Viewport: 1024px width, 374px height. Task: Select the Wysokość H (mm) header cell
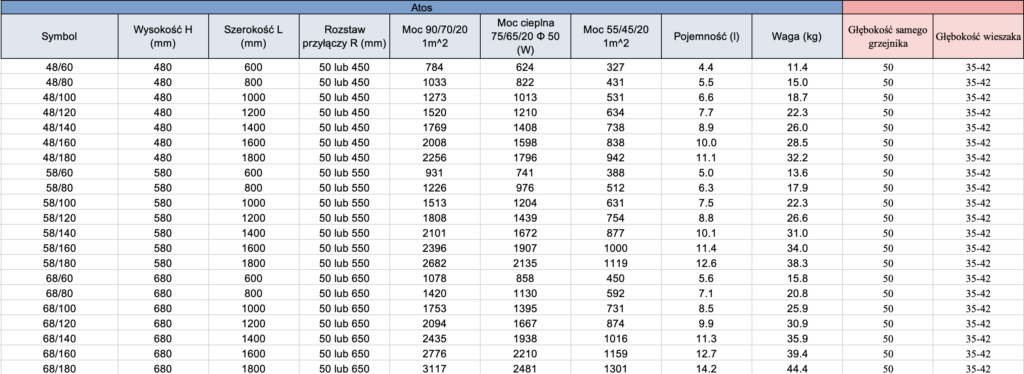[163, 37]
